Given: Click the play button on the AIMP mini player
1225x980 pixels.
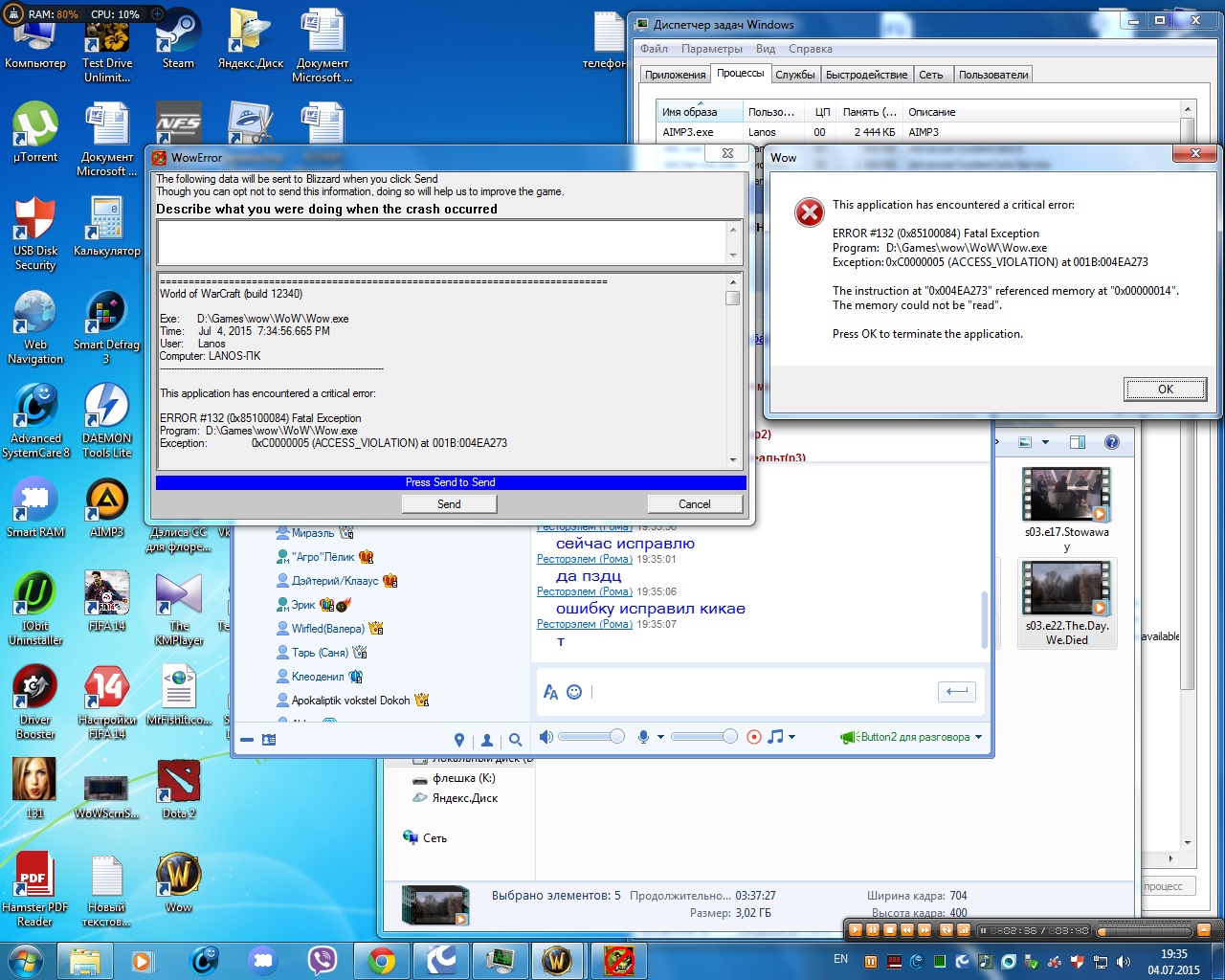Looking at the screenshot, I should click(856, 930).
